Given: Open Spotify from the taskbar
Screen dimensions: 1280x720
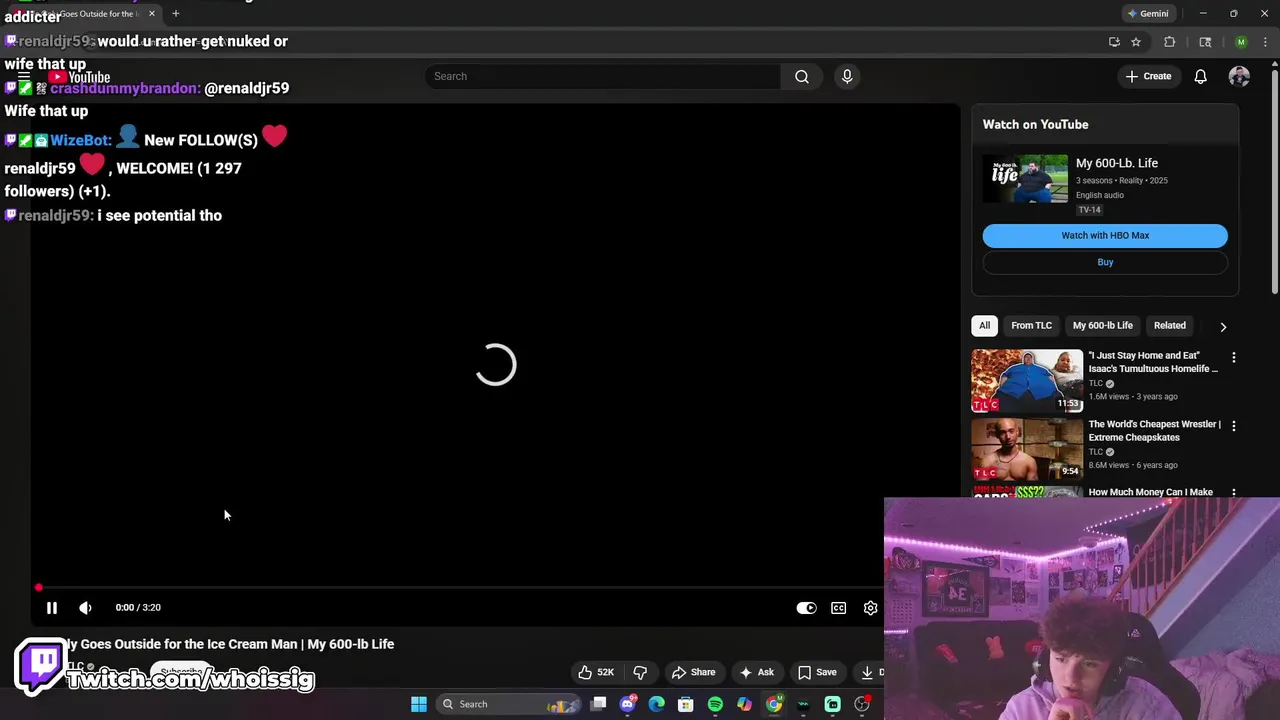Looking at the screenshot, I should coord(715,704).
